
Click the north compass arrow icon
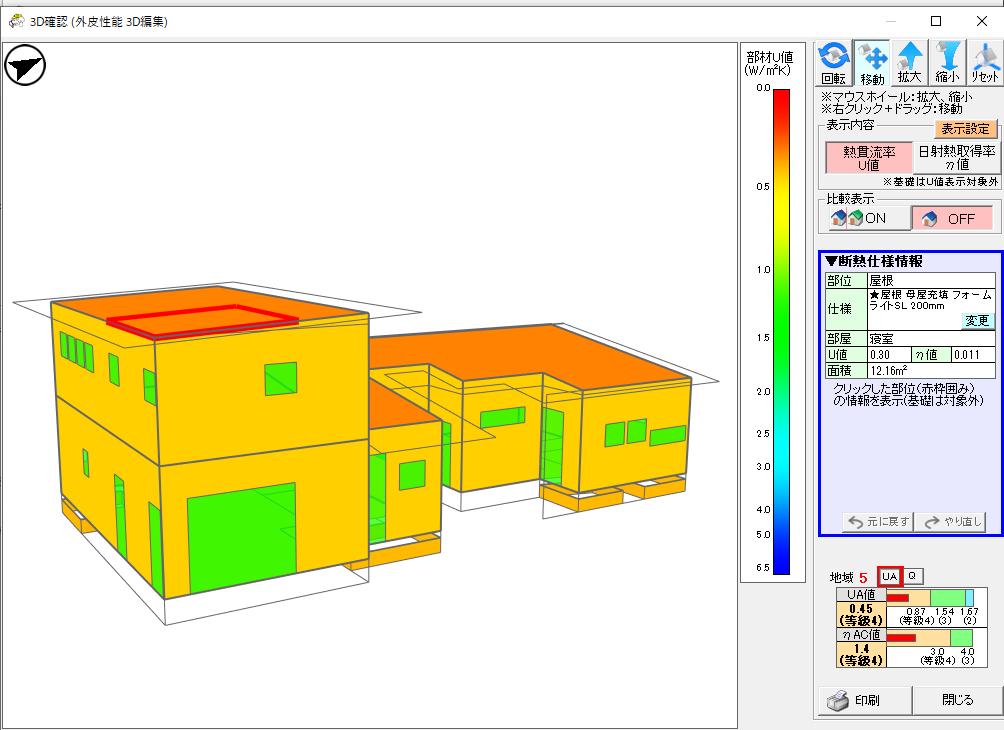click(26, 68)
